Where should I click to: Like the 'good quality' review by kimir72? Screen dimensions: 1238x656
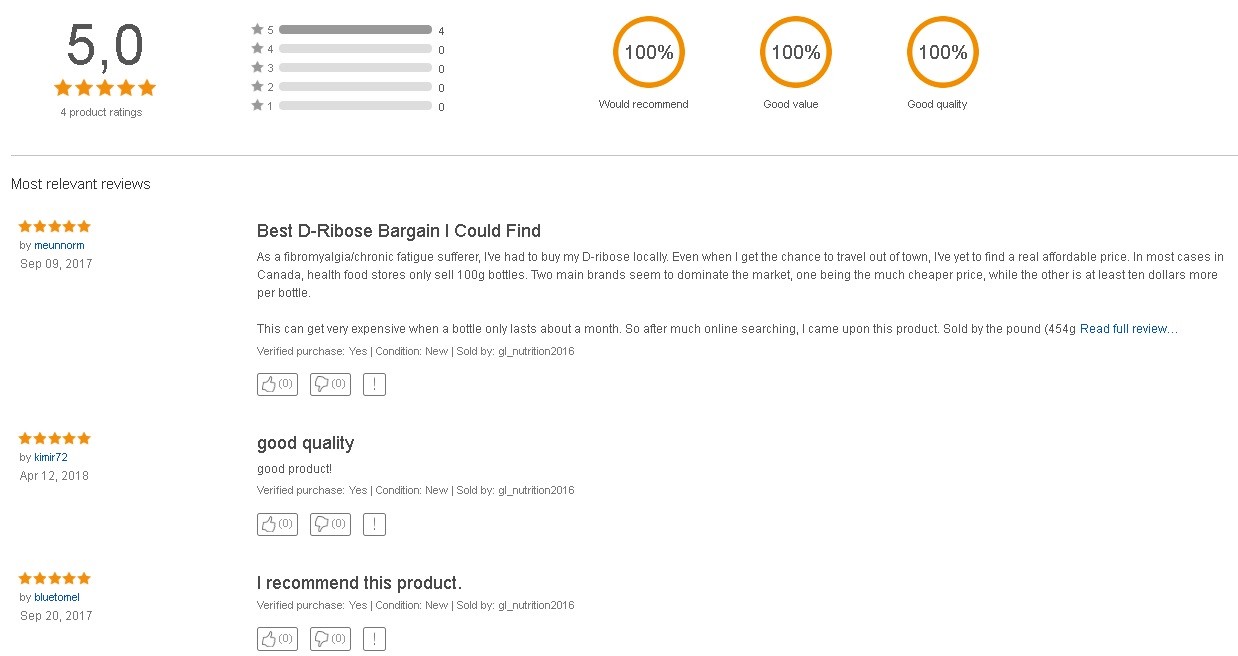(277, 524)
